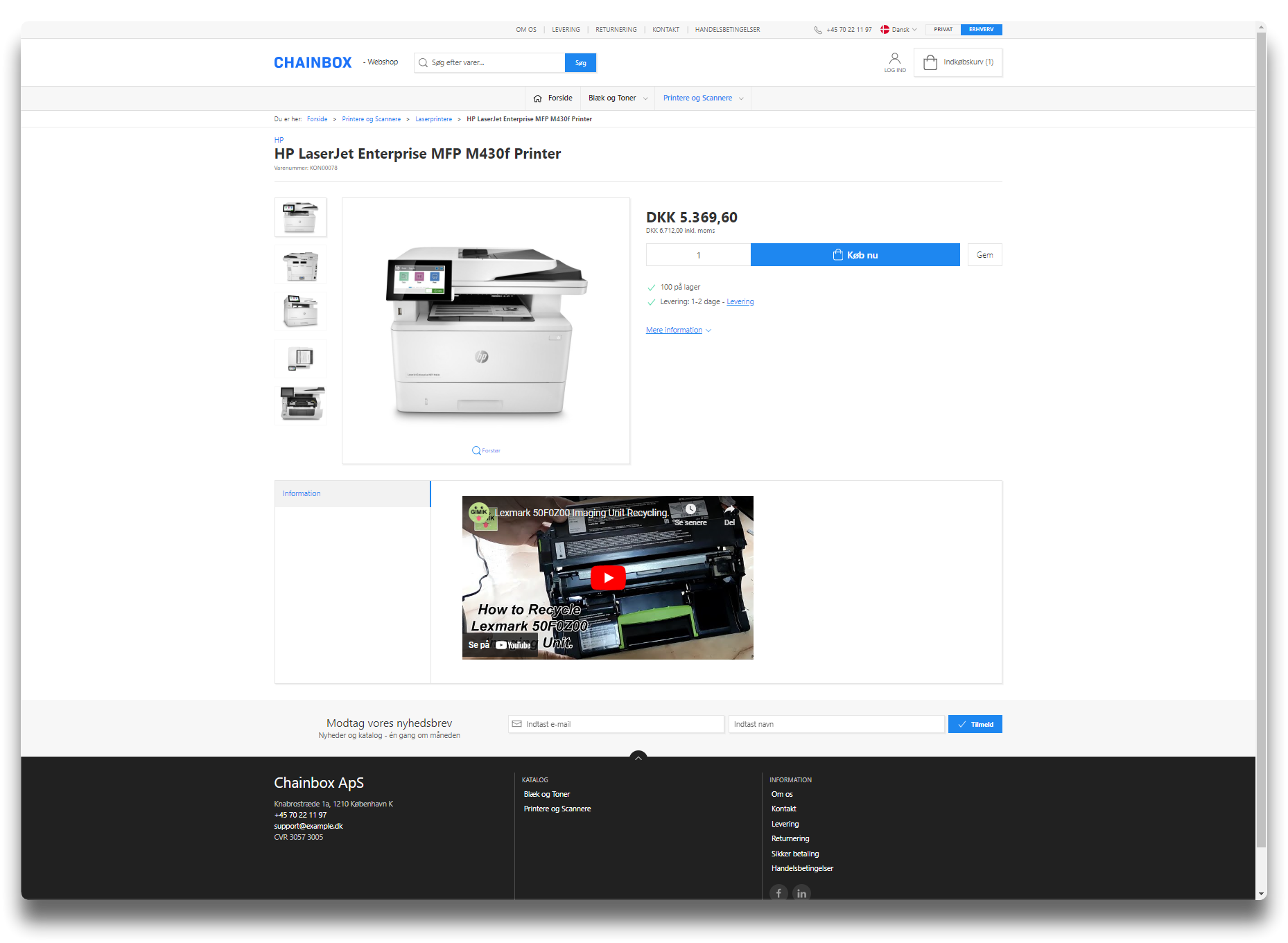Expand the Printere og Scannere menu

(x=703, y=98)
